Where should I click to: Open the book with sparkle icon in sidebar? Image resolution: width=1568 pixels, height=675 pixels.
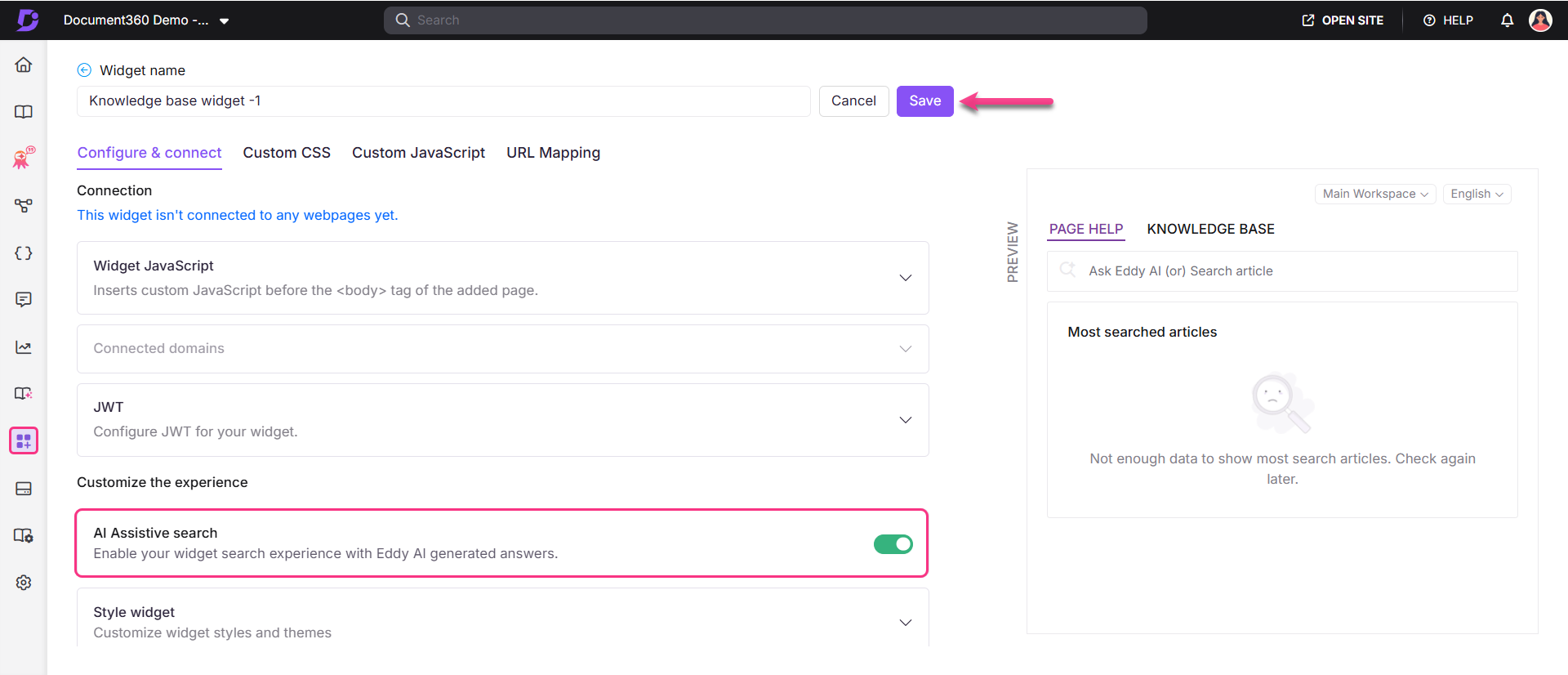(24, 394)
